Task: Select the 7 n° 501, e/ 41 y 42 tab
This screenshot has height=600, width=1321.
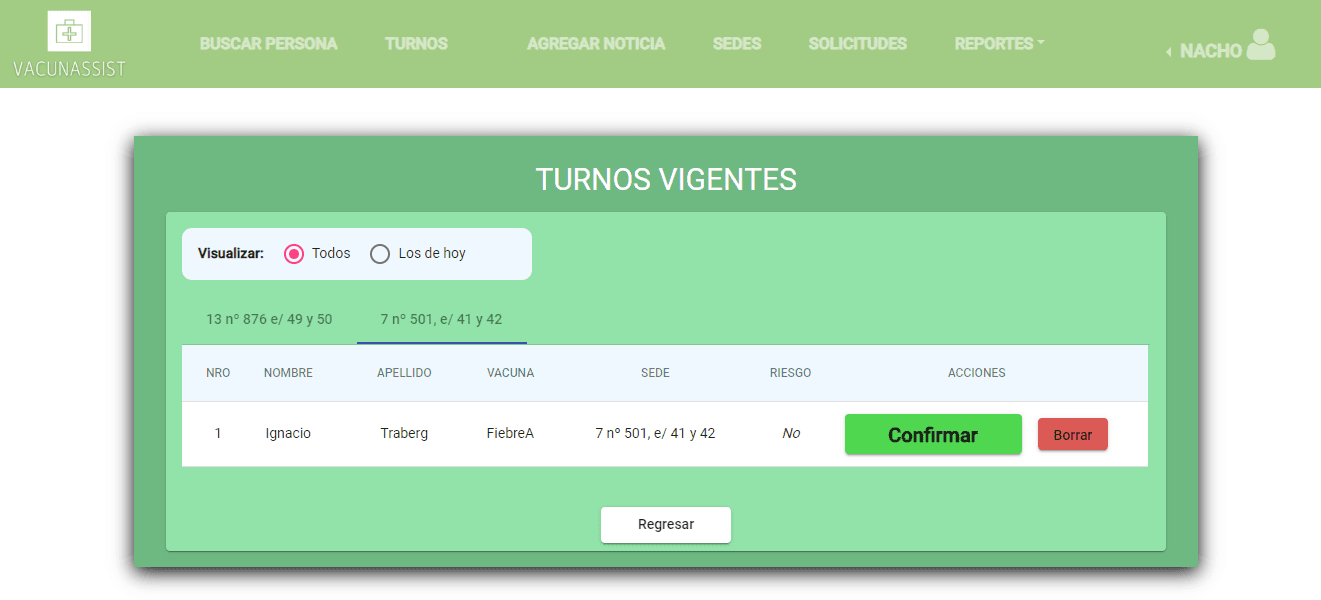Action: tap(441, 320)
